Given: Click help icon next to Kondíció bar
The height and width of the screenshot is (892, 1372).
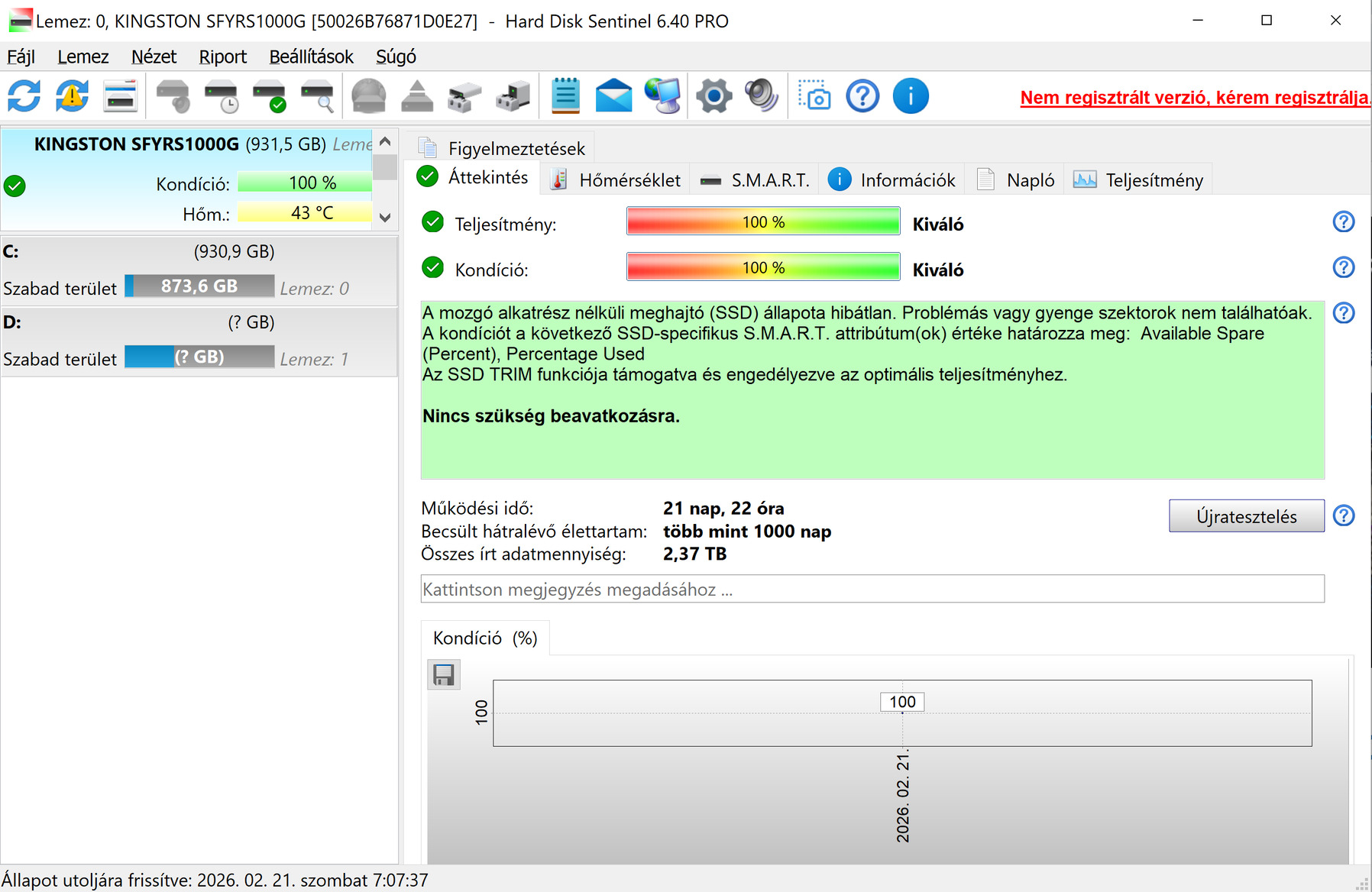Looking at the screenshot, I should tap(1344, 267).
